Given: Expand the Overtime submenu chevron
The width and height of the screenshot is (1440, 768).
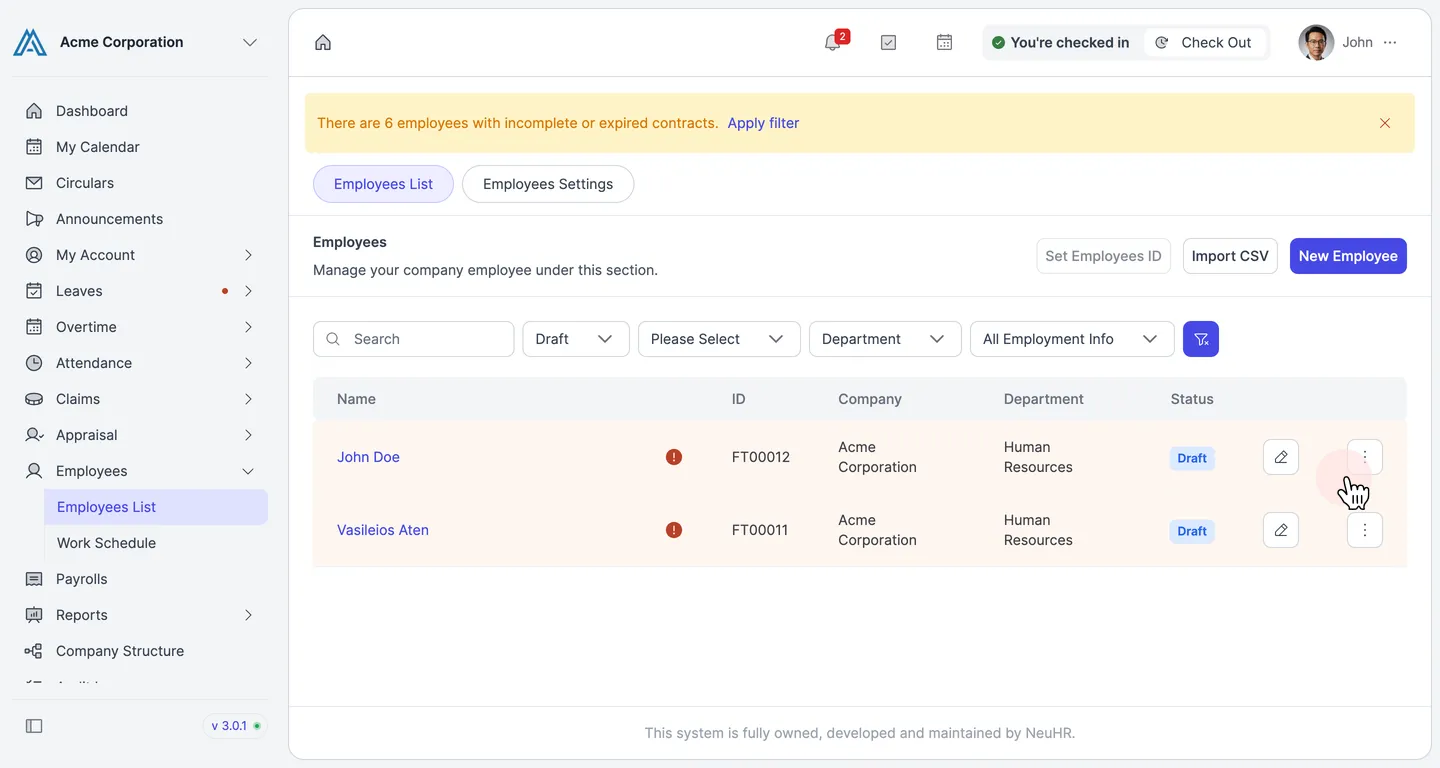Looking at the screenshot, I should tap(248, 327).
